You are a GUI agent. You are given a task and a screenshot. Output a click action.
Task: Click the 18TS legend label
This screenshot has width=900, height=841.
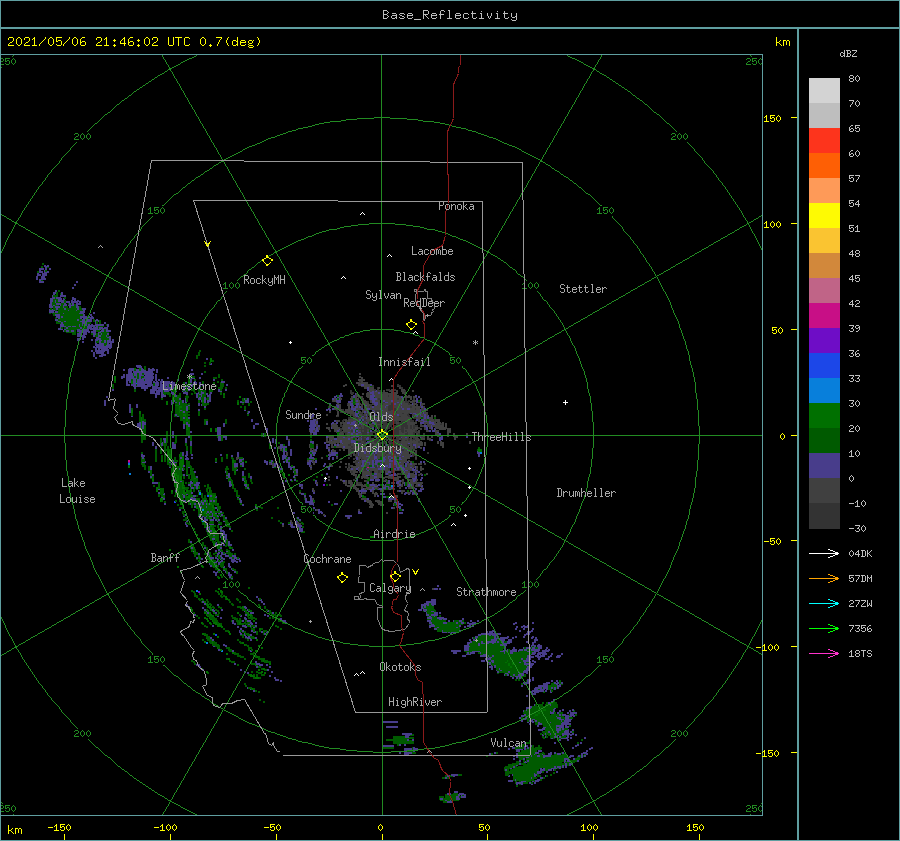click(860, 653)
